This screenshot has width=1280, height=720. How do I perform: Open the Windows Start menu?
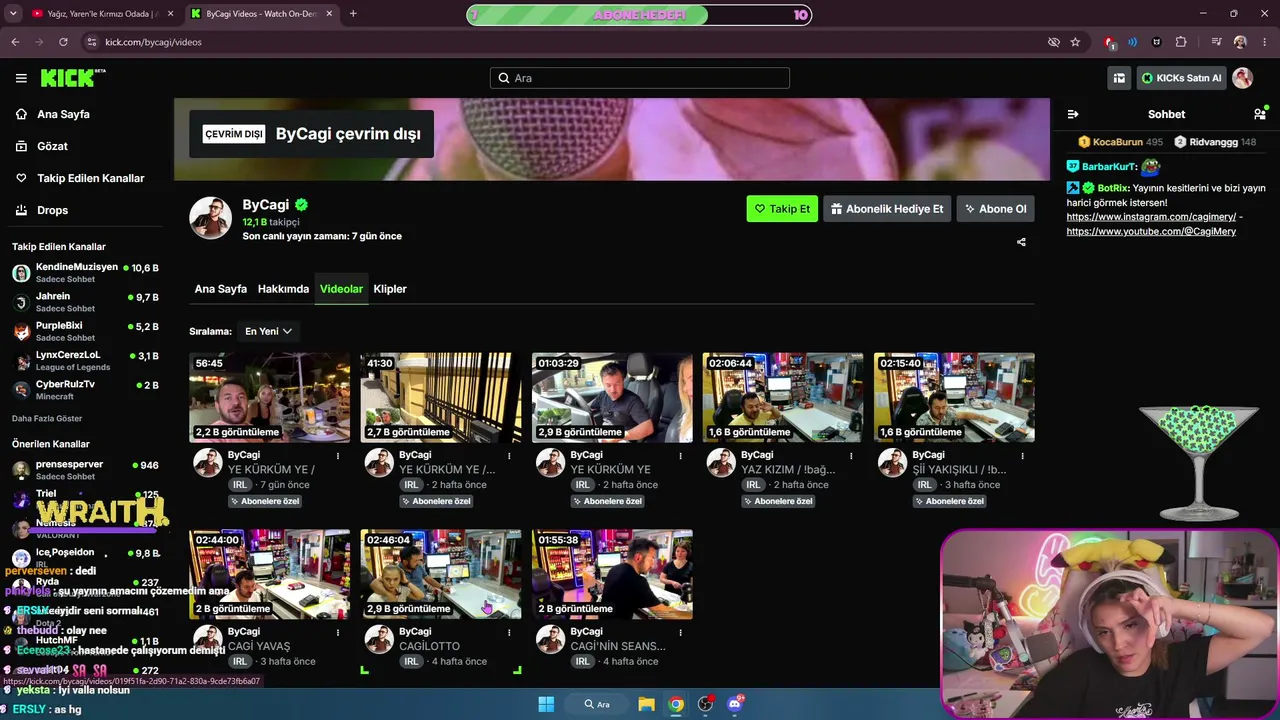546,704
